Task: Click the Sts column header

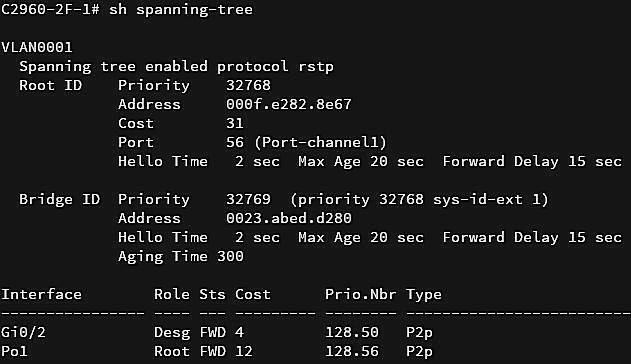Action: tap(212, 294)
